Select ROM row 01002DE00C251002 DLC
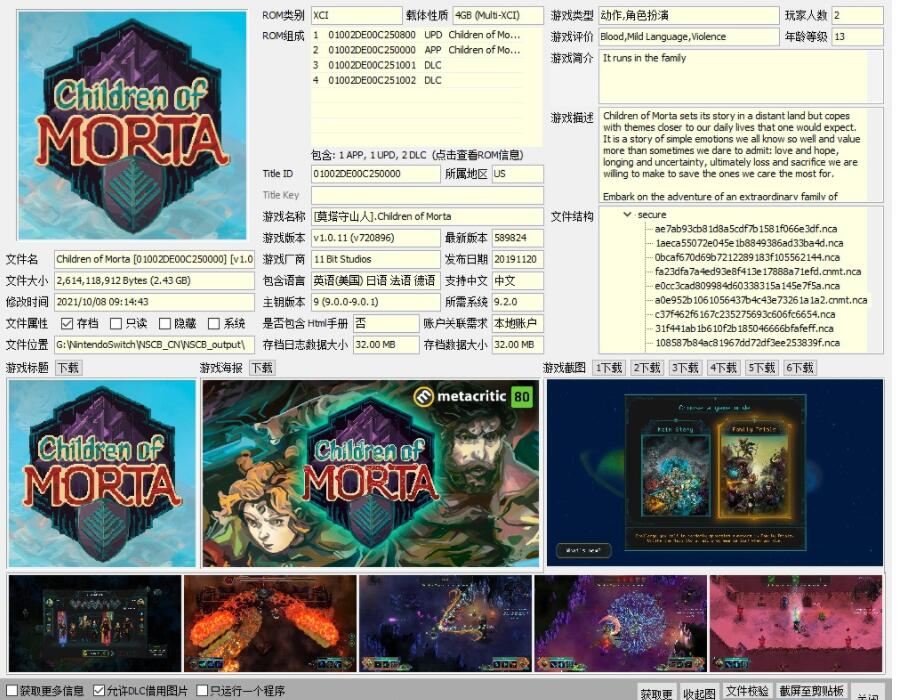 coord(418,80)
